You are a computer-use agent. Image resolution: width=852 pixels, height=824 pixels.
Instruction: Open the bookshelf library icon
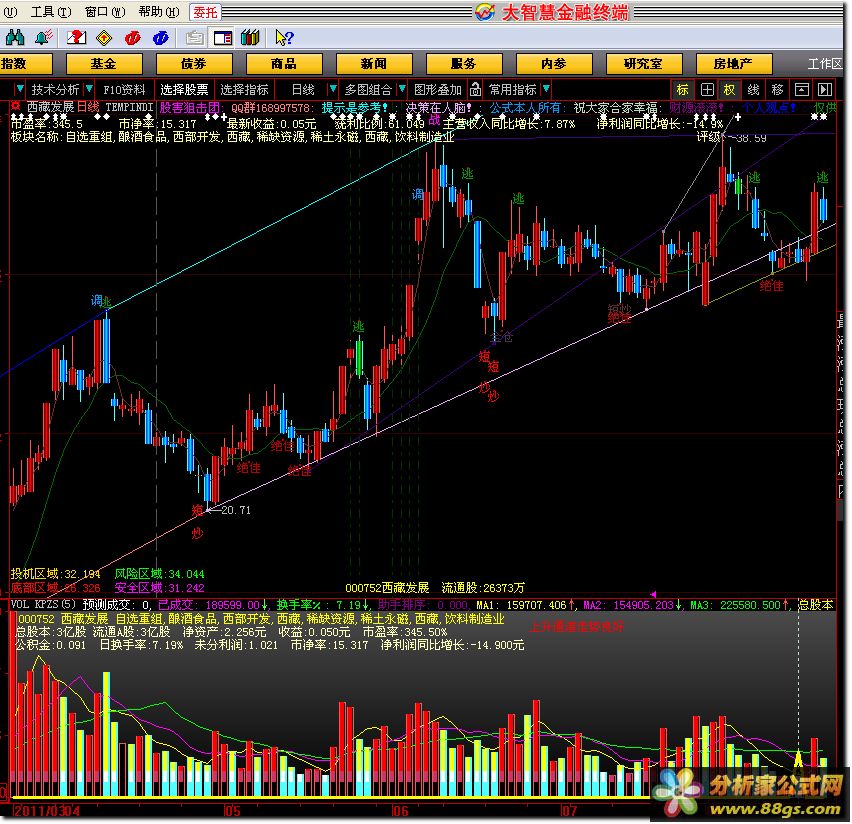pos(250,38)
